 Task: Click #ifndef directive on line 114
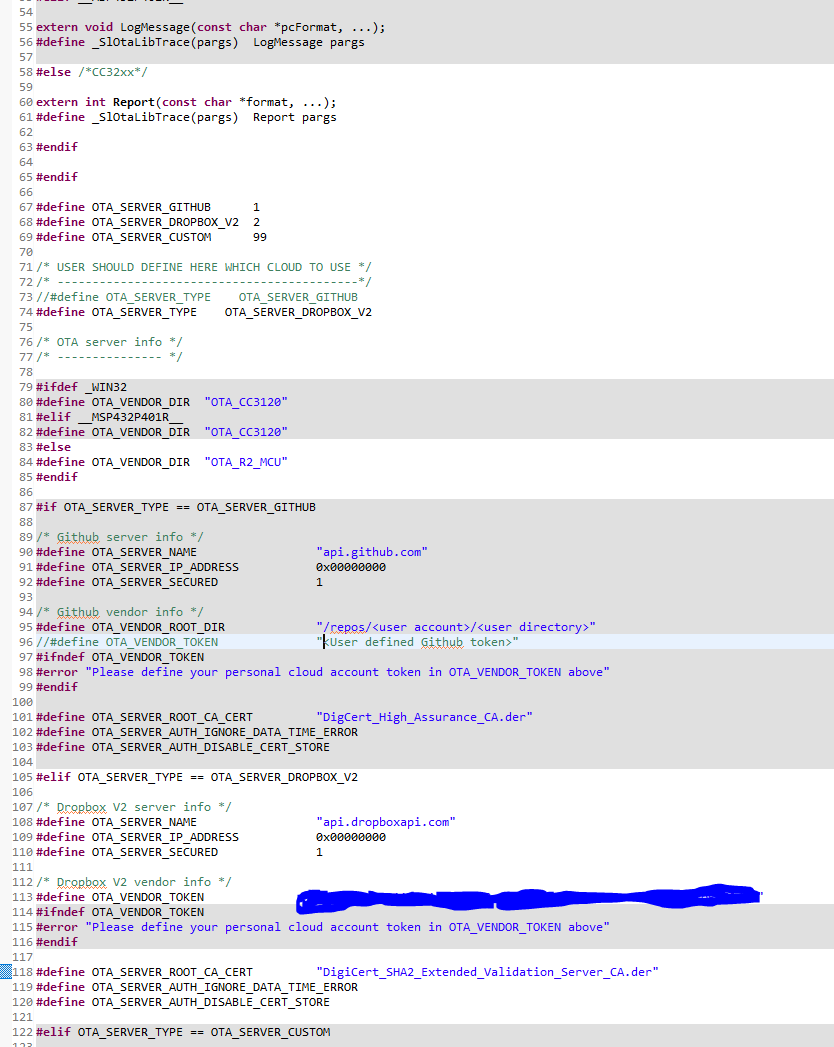tap(60, 912)
